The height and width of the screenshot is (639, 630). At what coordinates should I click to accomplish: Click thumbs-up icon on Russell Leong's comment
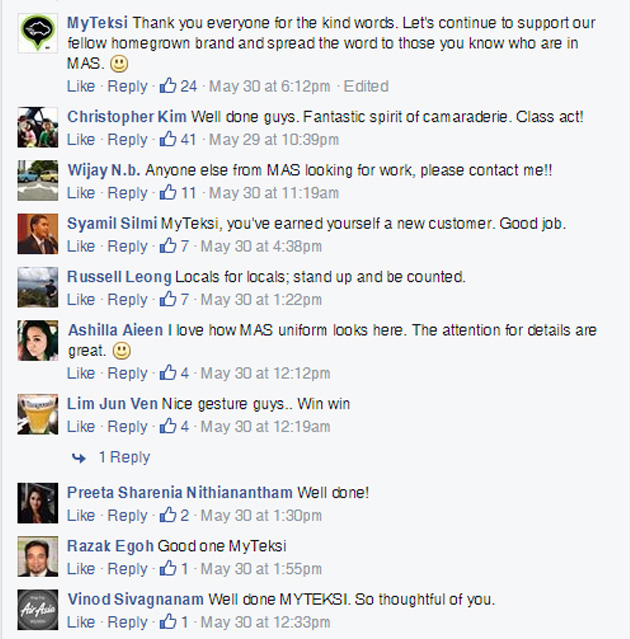click(x=168, y=300)
